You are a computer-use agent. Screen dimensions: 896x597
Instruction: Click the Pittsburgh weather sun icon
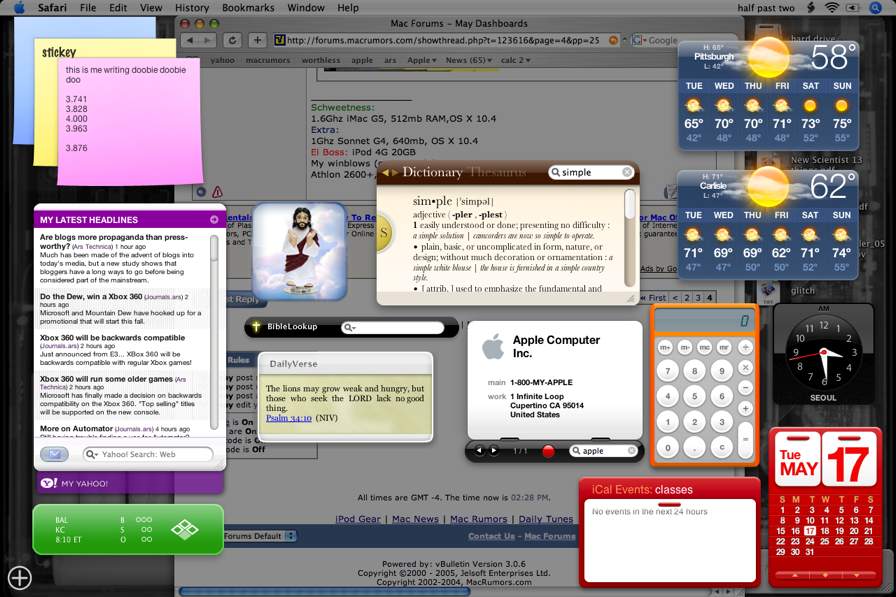click(768, 57)
